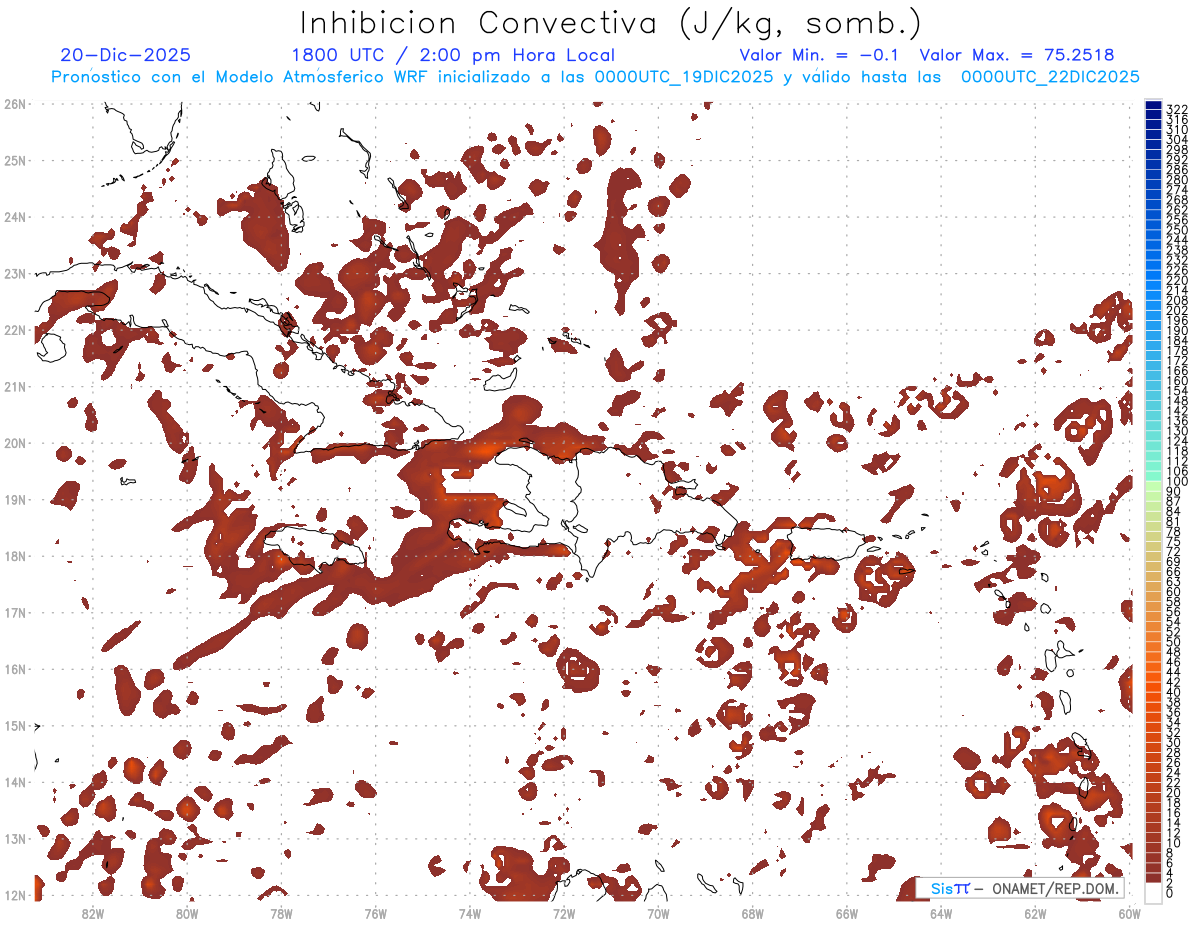
Task: Click the '72W' longitude label
Action: (x=564, y=913)
